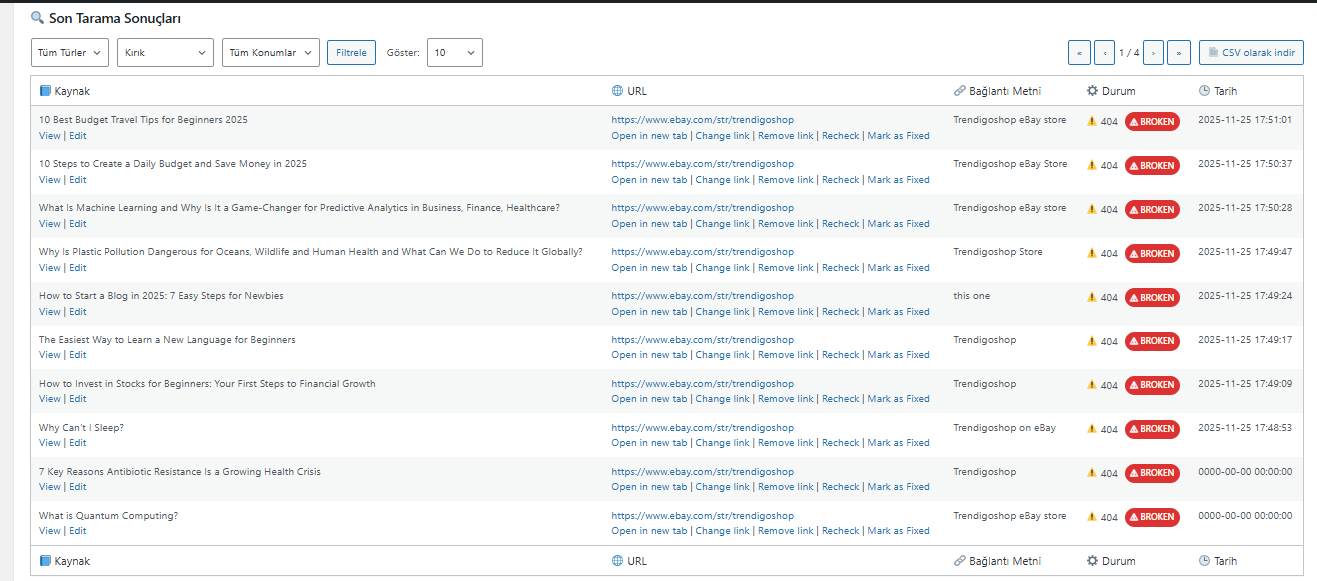Go to the previous results page

click(1104, 53)
